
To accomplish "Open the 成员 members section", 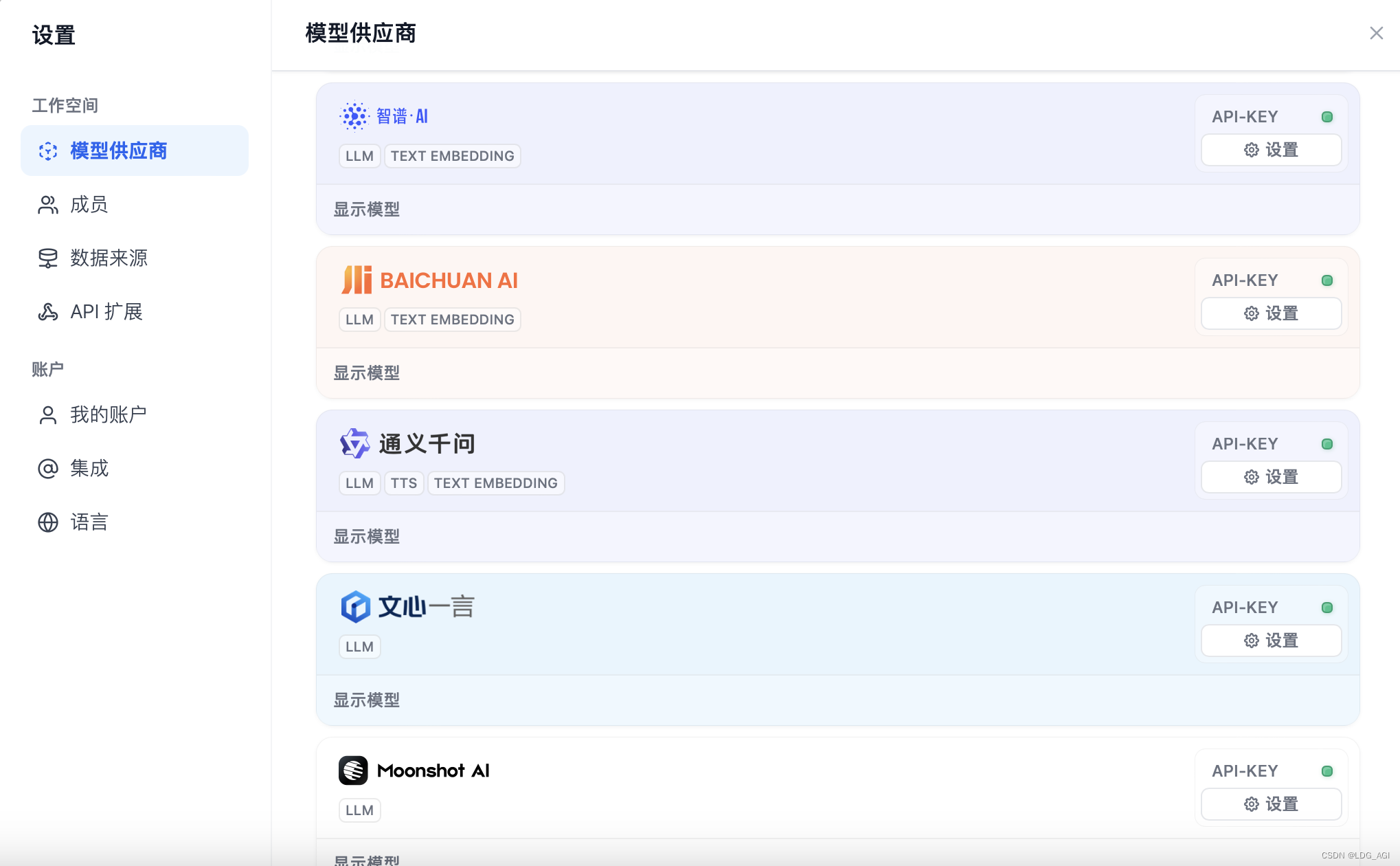I will pyautogui.click(x=89, y=205).
